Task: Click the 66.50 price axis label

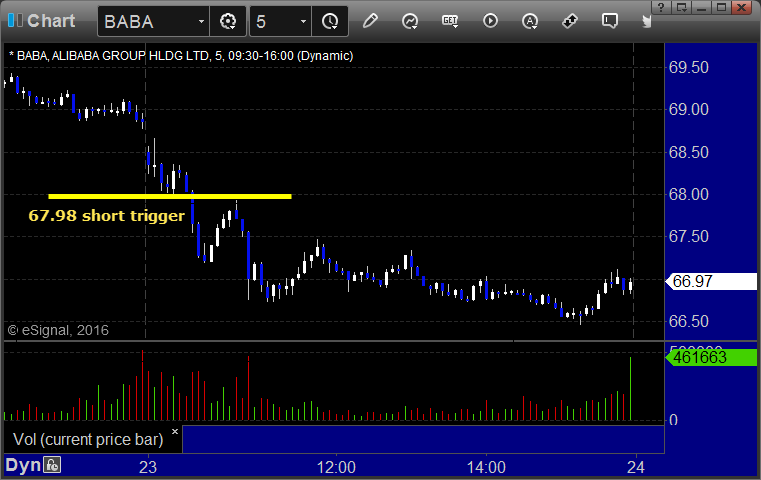Action: pos(688,321)
